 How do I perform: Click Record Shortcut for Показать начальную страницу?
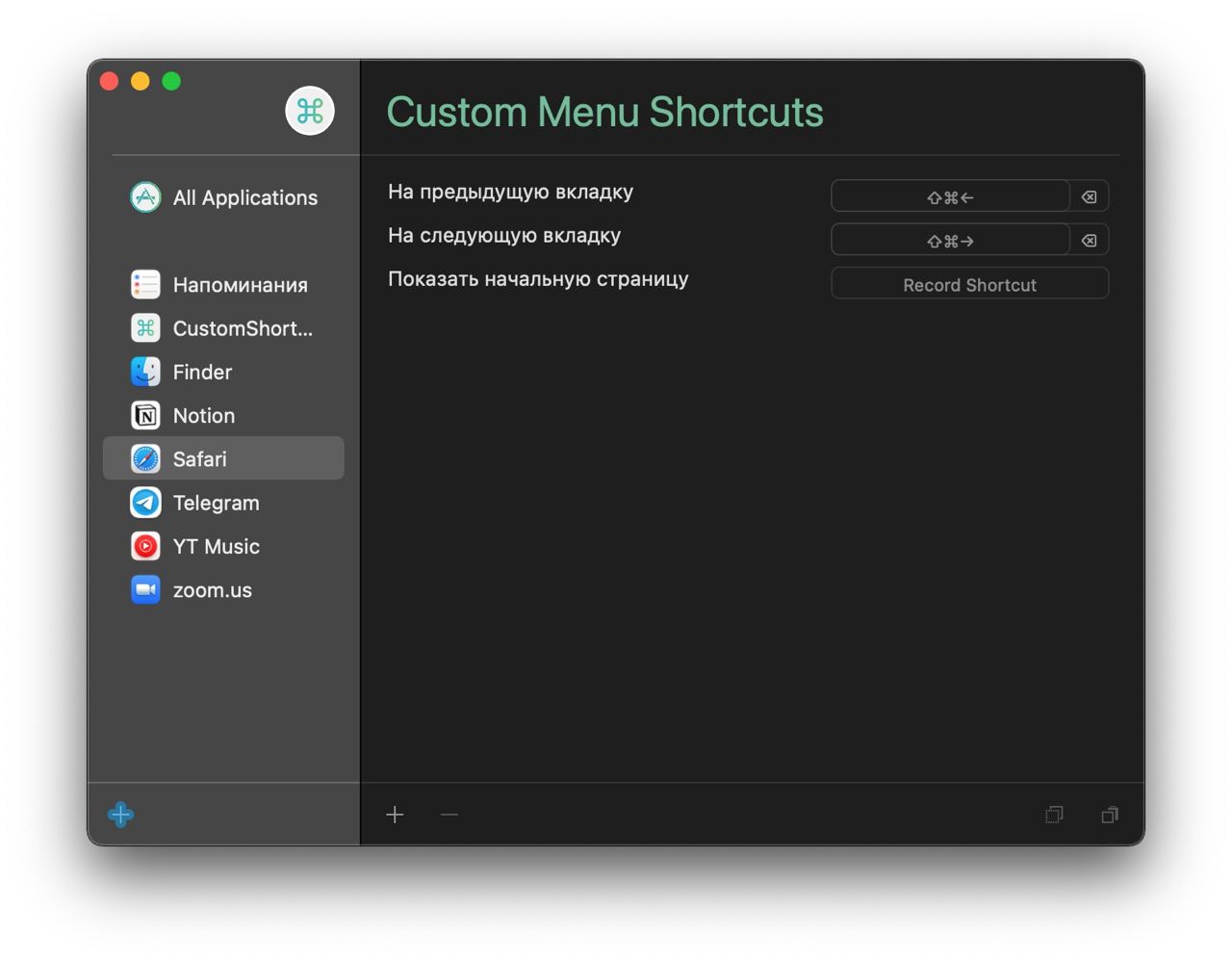coord(970,284)
